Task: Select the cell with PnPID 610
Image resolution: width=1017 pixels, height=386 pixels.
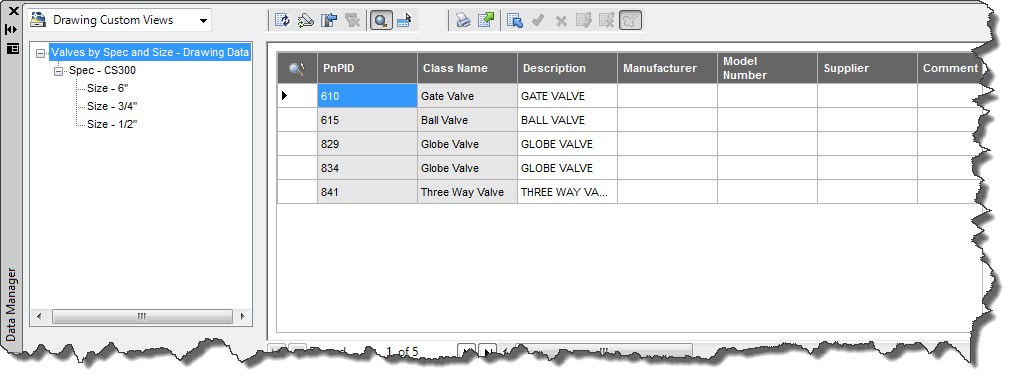Action: (x=367, y=96)
